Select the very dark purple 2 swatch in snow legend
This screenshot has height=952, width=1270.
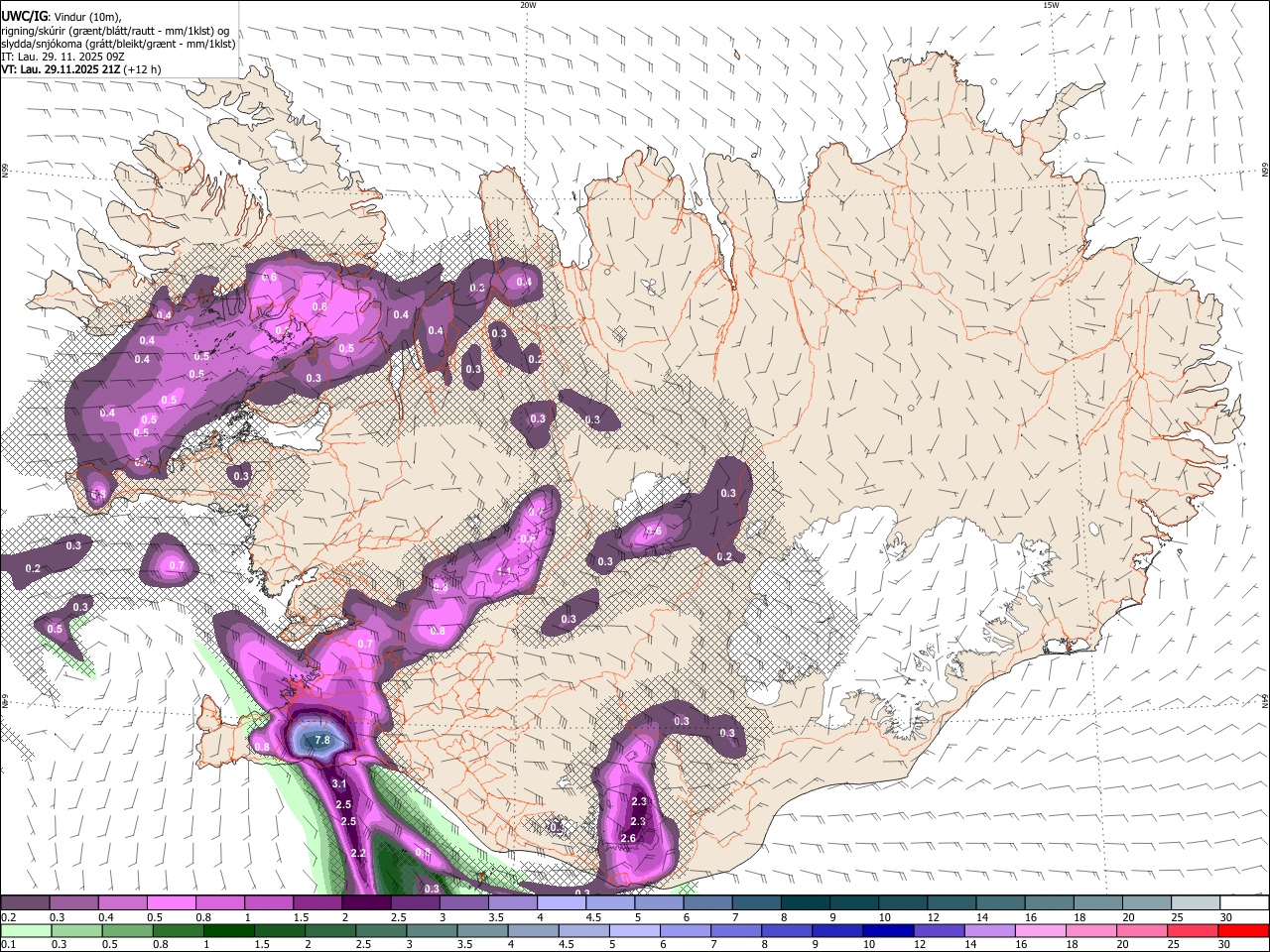click(x=366, y=903)
